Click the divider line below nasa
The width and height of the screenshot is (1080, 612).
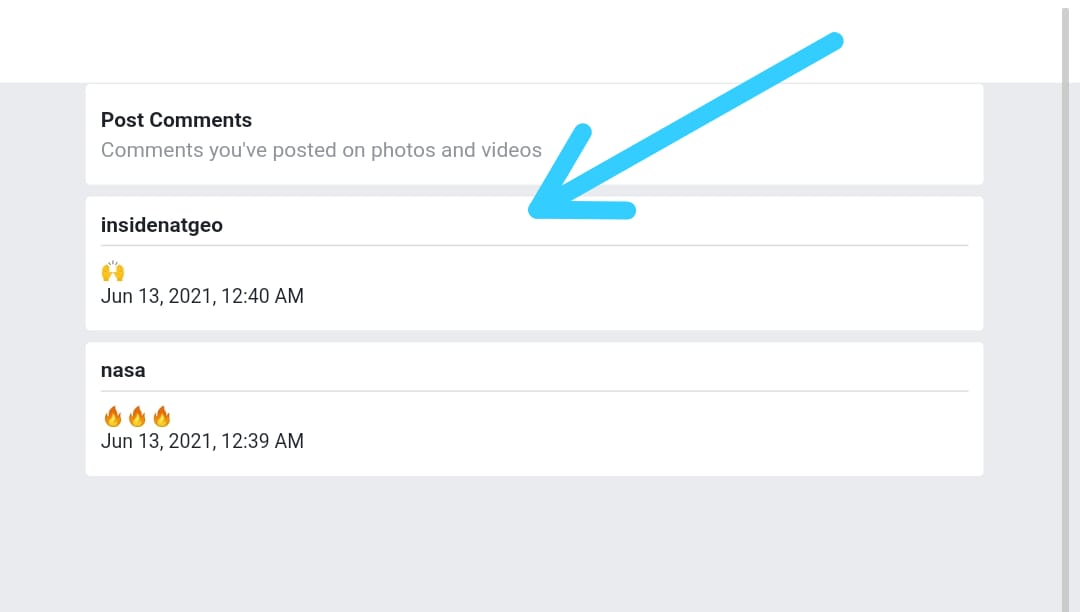point(534,391)
